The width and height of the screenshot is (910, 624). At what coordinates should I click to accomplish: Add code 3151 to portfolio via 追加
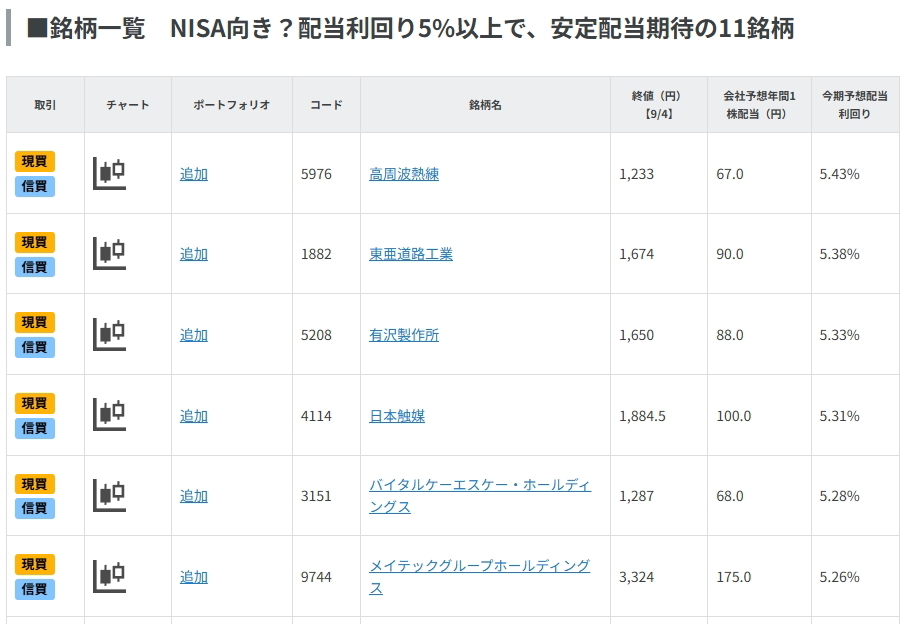194,496
